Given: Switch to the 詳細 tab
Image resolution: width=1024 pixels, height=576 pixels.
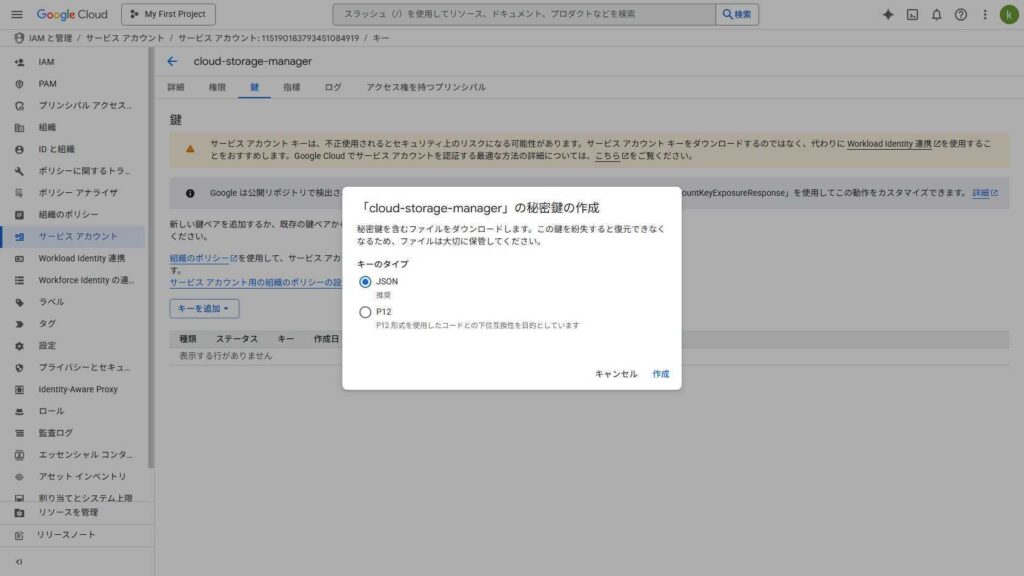Looking at the screenshot, I should tap(176, 87).
